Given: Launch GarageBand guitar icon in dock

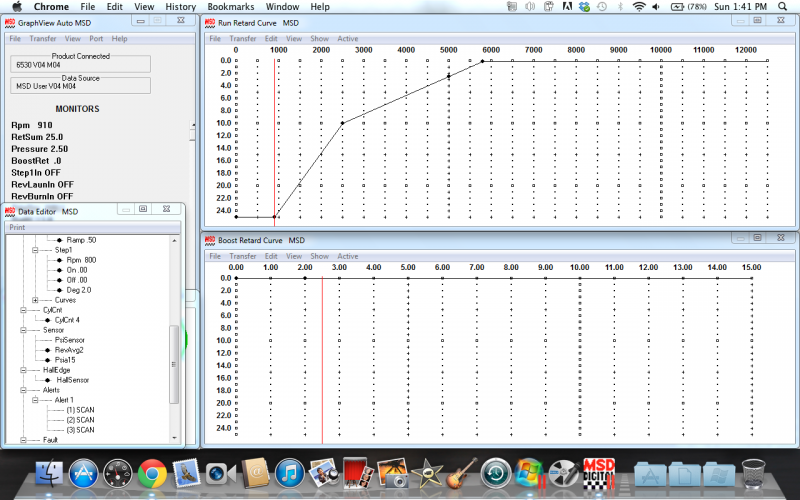Looking at the screenshot, I should 461,473.
